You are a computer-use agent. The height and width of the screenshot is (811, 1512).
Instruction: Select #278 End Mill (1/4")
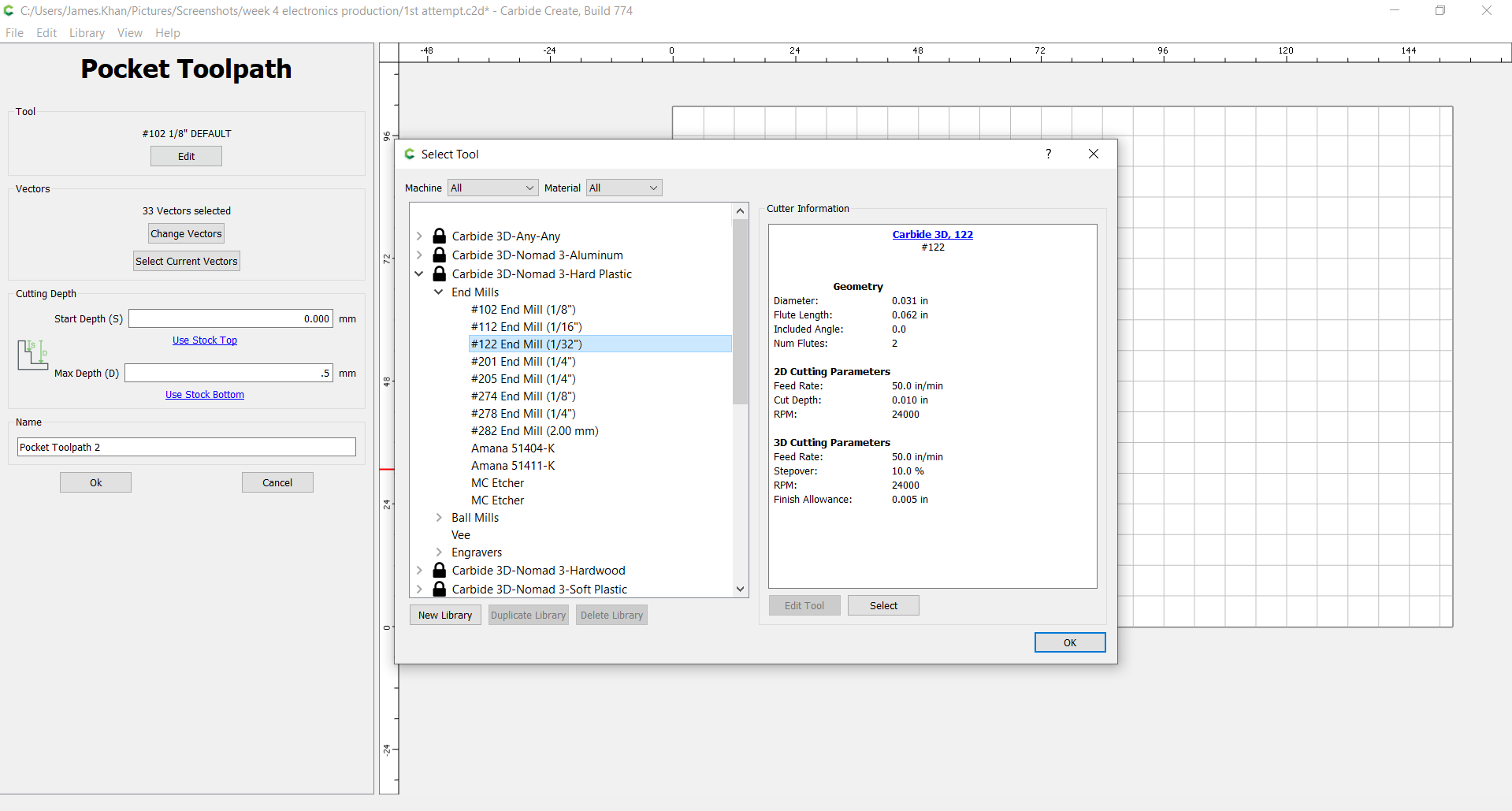[523, 413]
